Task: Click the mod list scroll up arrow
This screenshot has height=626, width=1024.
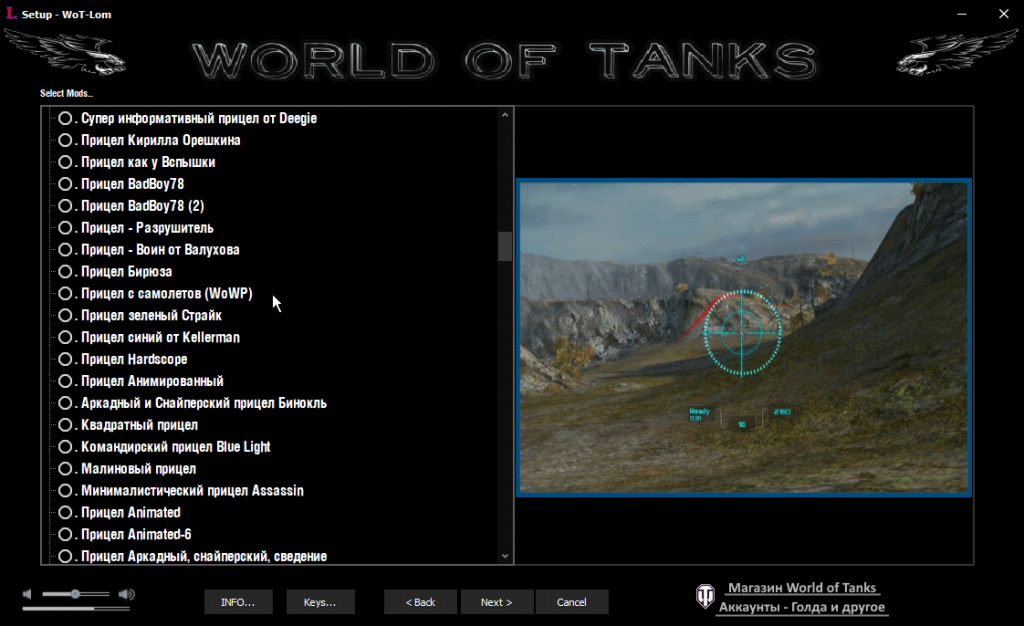Action: [505, 115]
